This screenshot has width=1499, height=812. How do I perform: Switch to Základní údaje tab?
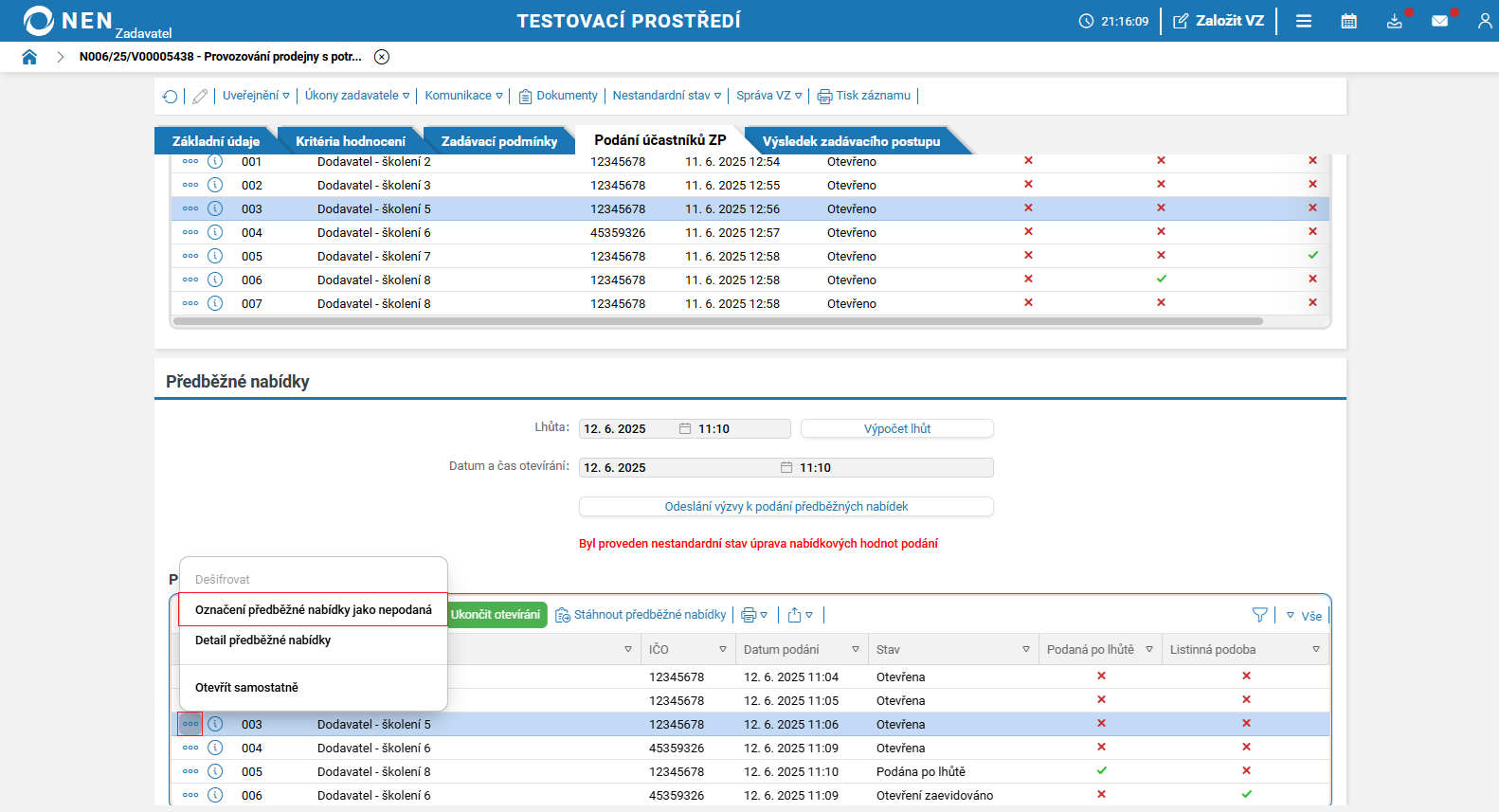tap(216, 141)
